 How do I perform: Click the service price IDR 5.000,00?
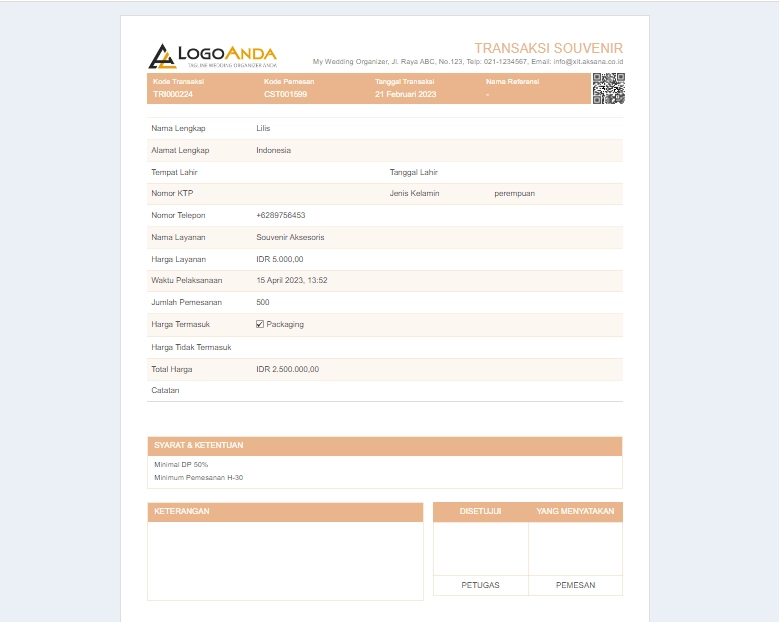tap(279, 259)
